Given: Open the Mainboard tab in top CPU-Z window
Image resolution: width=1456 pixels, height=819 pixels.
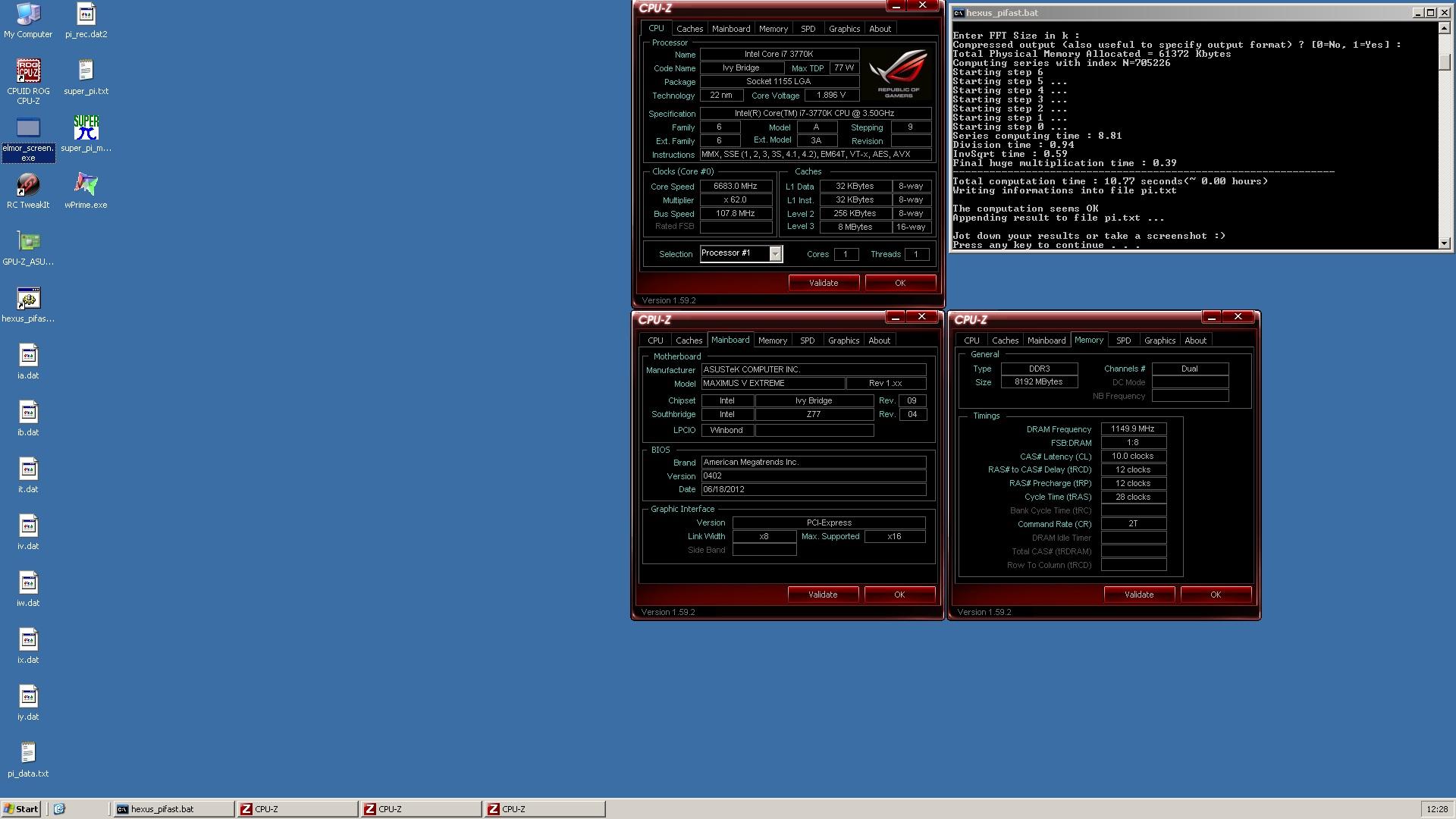Looking at the screenshot, I should [731, 29].
